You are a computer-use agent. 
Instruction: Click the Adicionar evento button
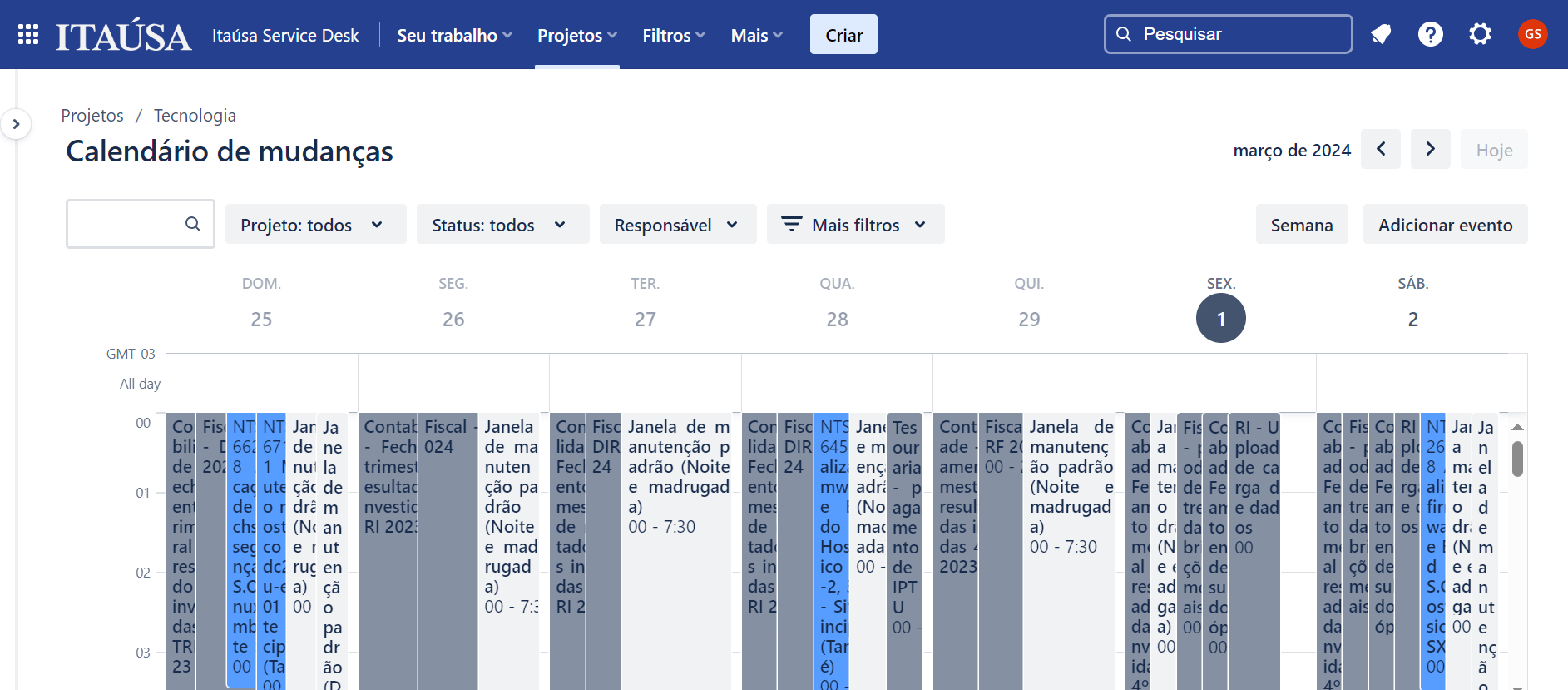pos(1445,225)
